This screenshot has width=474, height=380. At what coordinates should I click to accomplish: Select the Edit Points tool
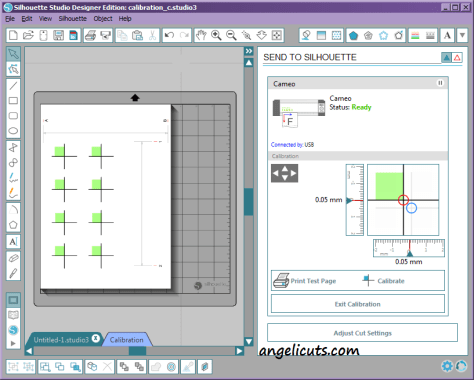point(13,69)
